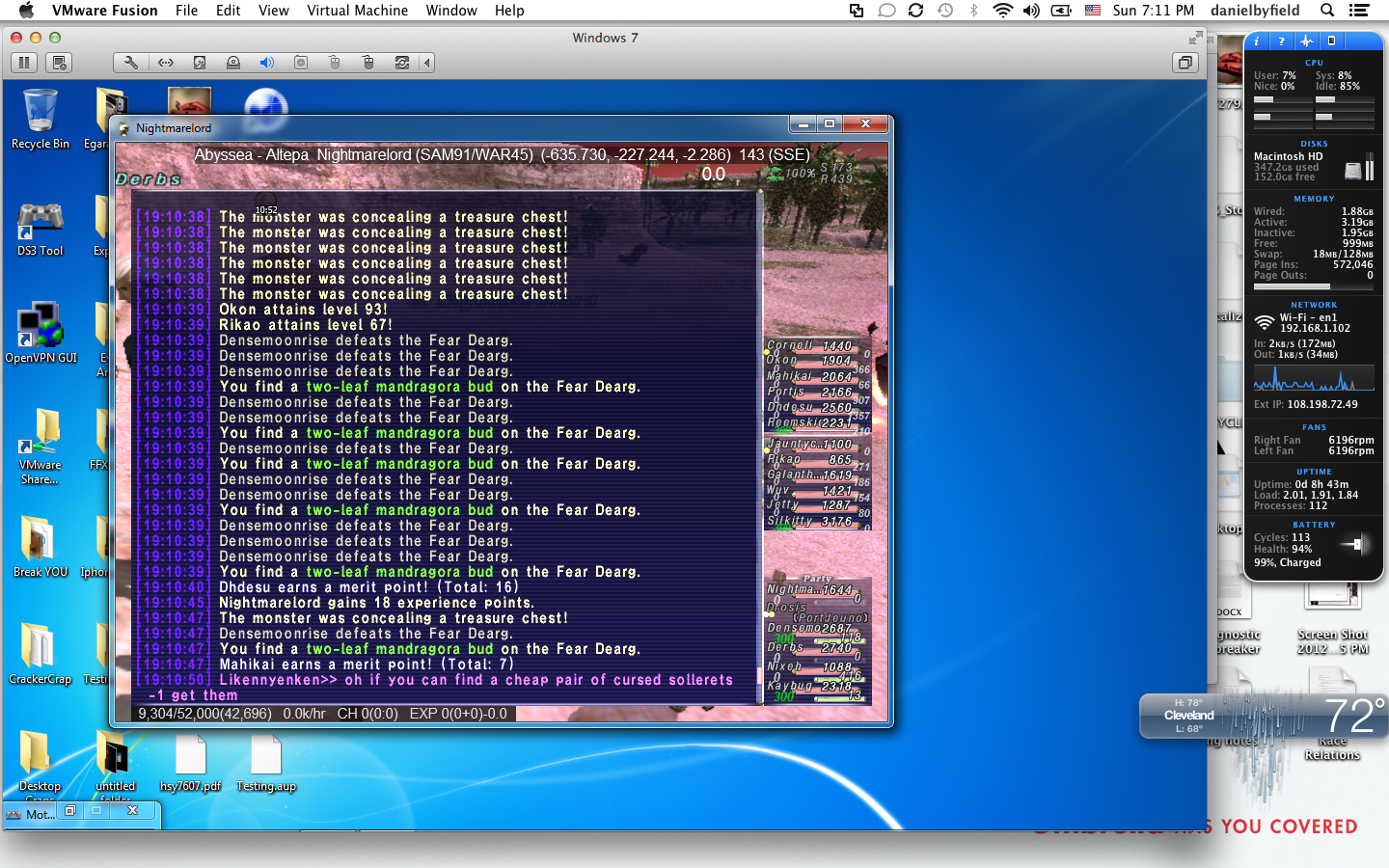The width and height of the screenshot is (1389, 868).
Task: Open the danielbyfield user menu
Action: 1255,11
